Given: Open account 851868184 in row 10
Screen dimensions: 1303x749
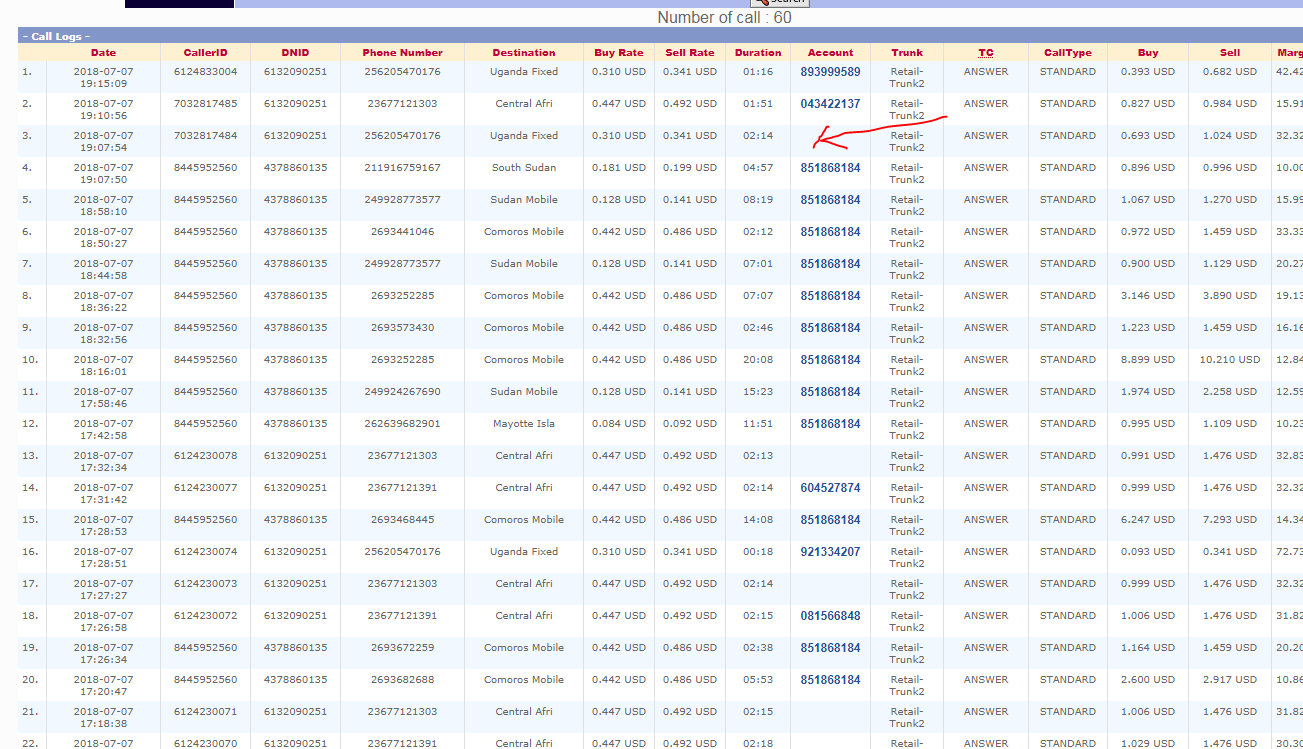Looking at the screenshot, I should (x=830, y=360).
